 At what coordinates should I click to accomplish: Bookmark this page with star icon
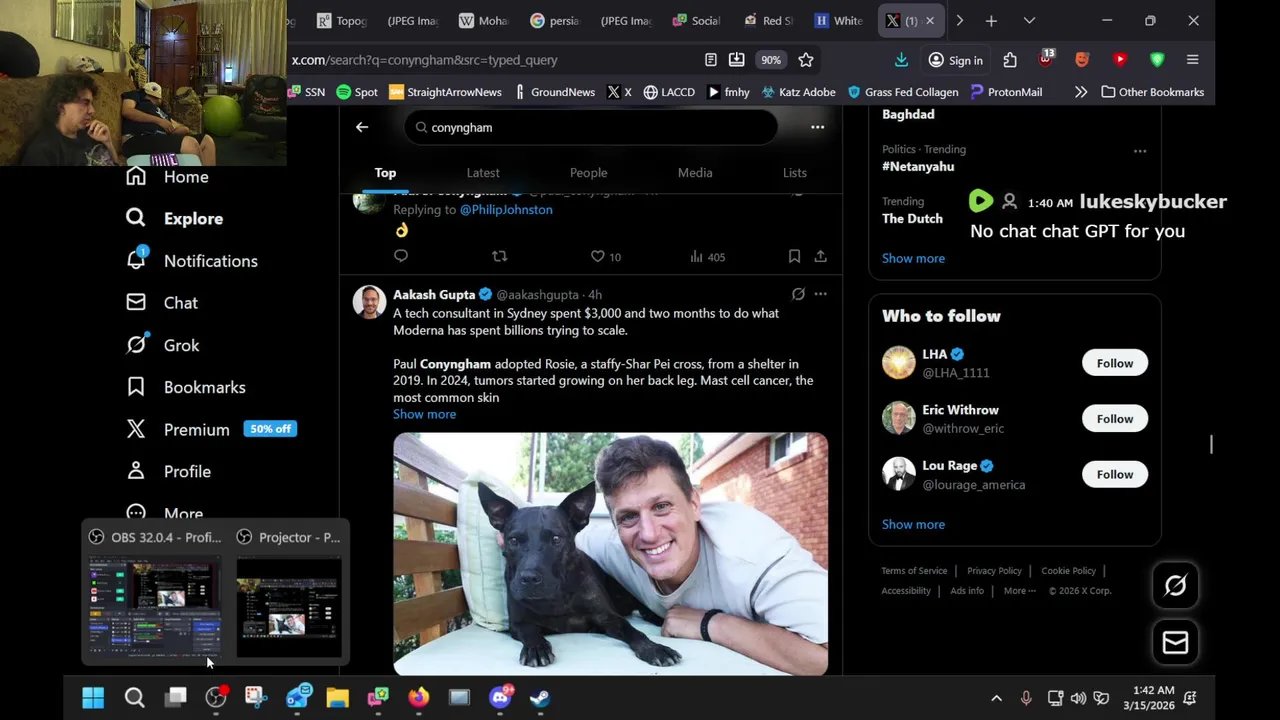point(806,60)
